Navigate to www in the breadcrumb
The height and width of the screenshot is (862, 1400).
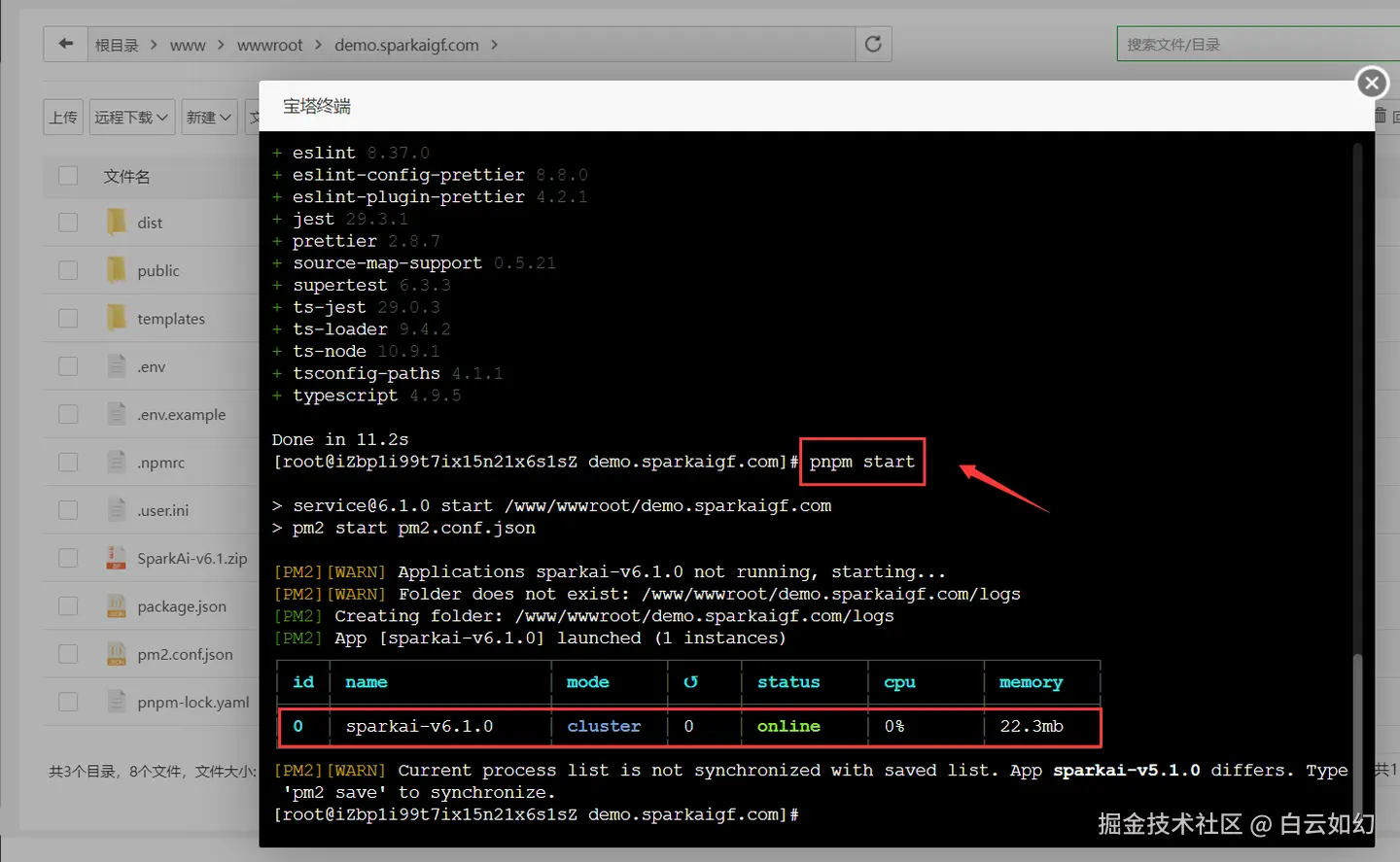click(188, 45)
